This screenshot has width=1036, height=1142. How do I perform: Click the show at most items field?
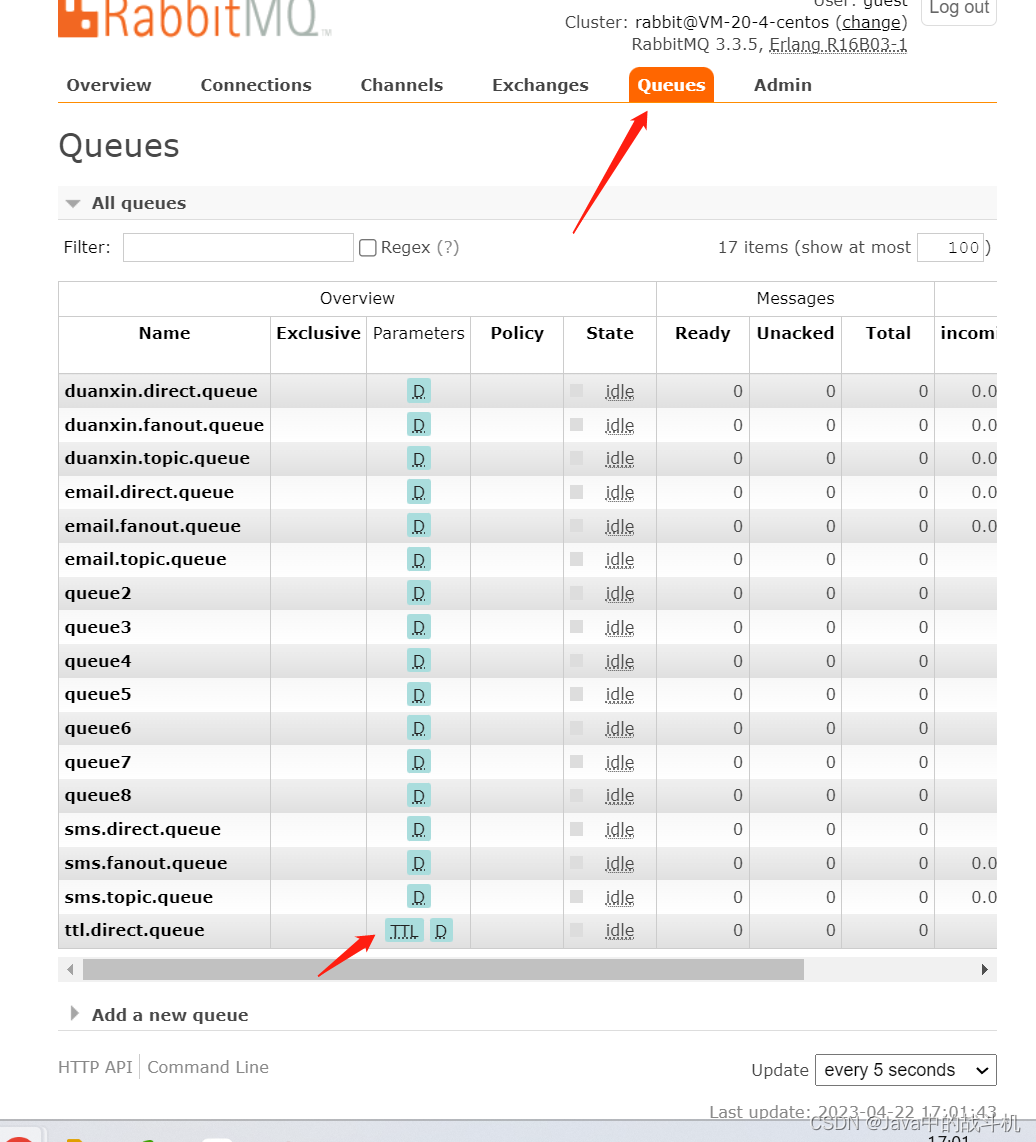click(950, 248)
